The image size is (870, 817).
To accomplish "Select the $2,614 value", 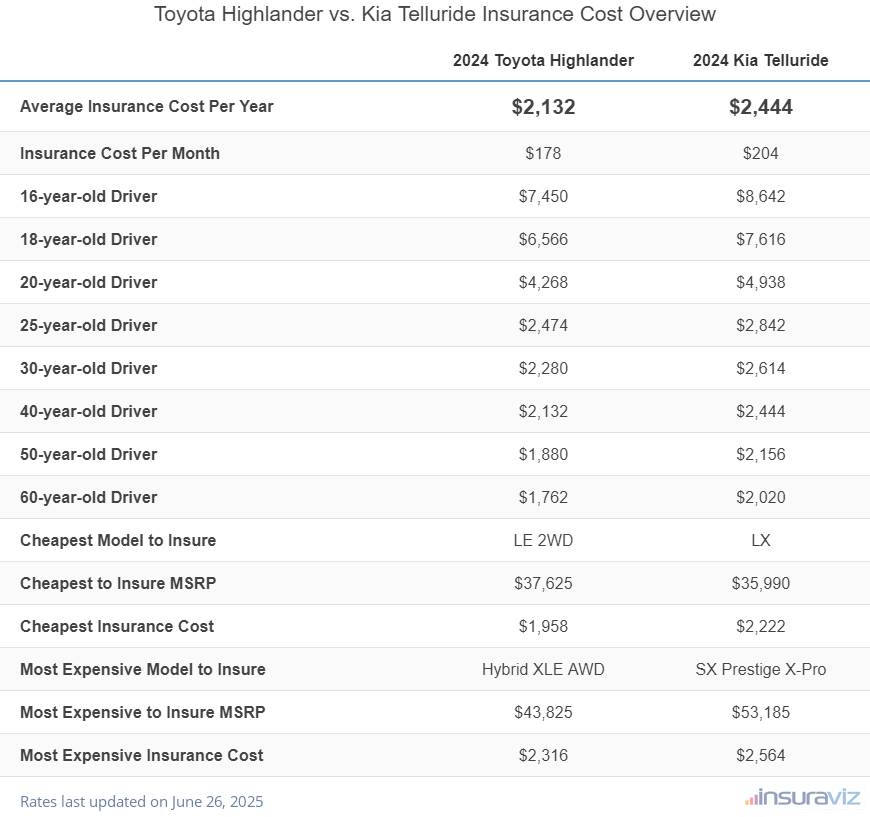I will click(x=761, y=368).
